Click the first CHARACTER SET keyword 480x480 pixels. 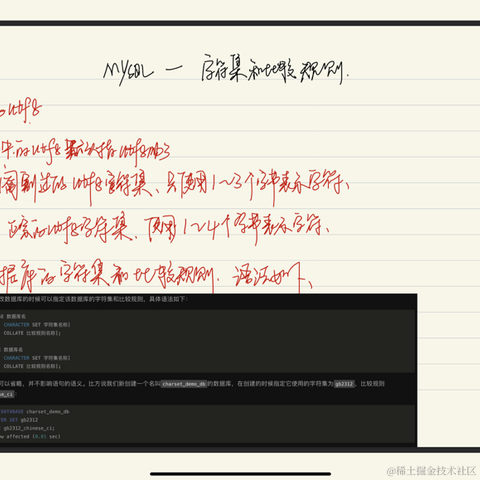pos(22,325)
